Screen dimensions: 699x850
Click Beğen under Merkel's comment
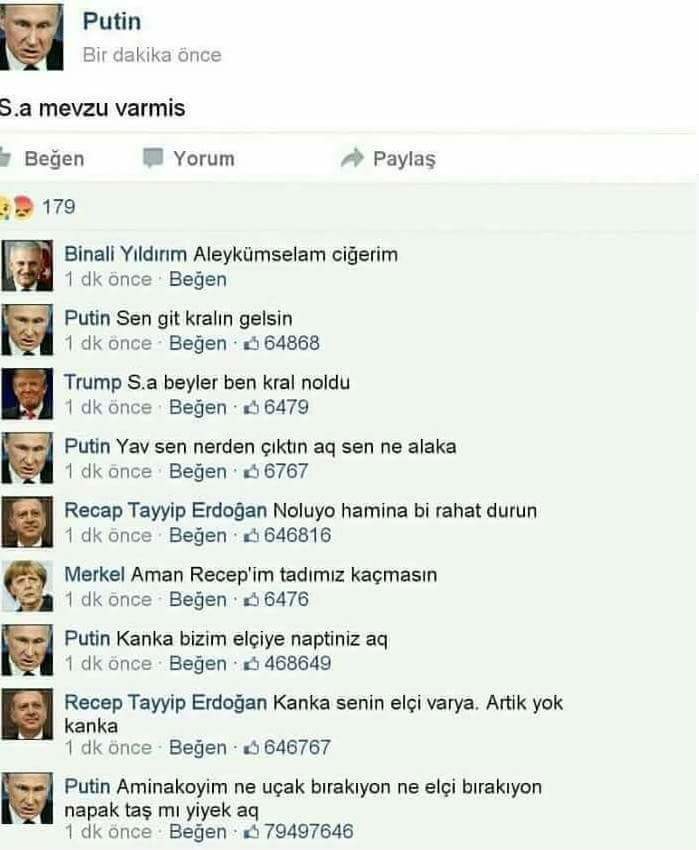(x=198, y=600)
